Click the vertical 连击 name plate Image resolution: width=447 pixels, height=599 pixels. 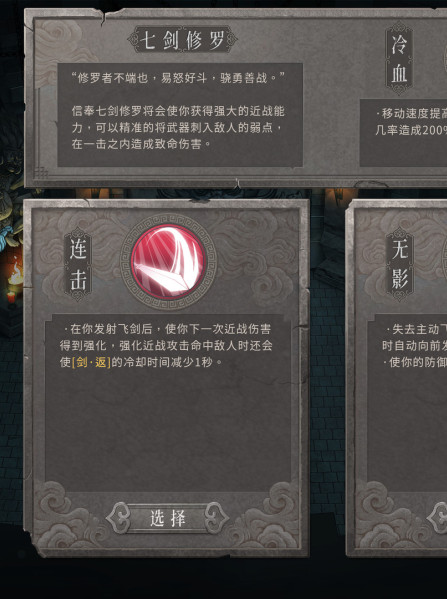(78, 264)
